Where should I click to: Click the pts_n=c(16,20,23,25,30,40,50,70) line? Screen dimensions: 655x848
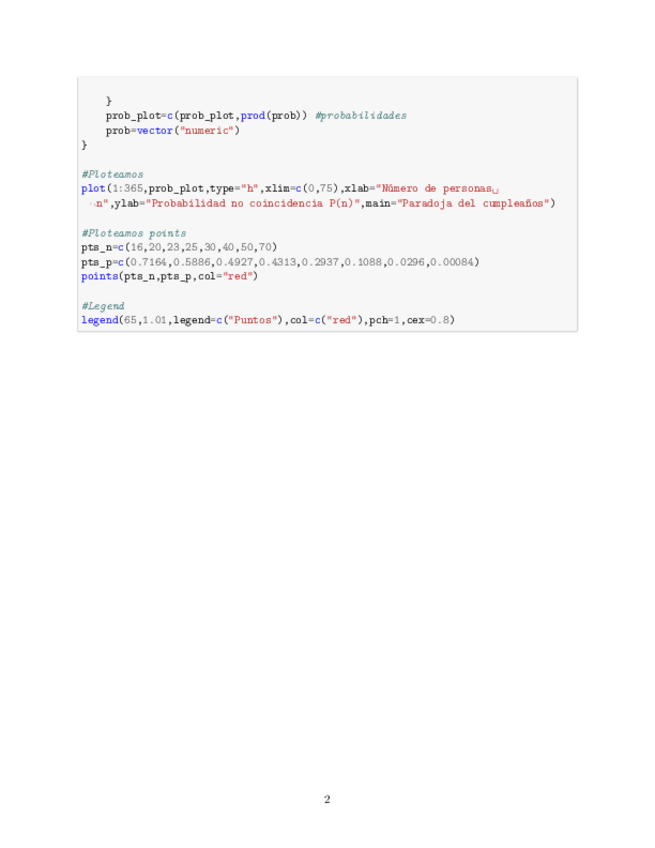(179, 247)
